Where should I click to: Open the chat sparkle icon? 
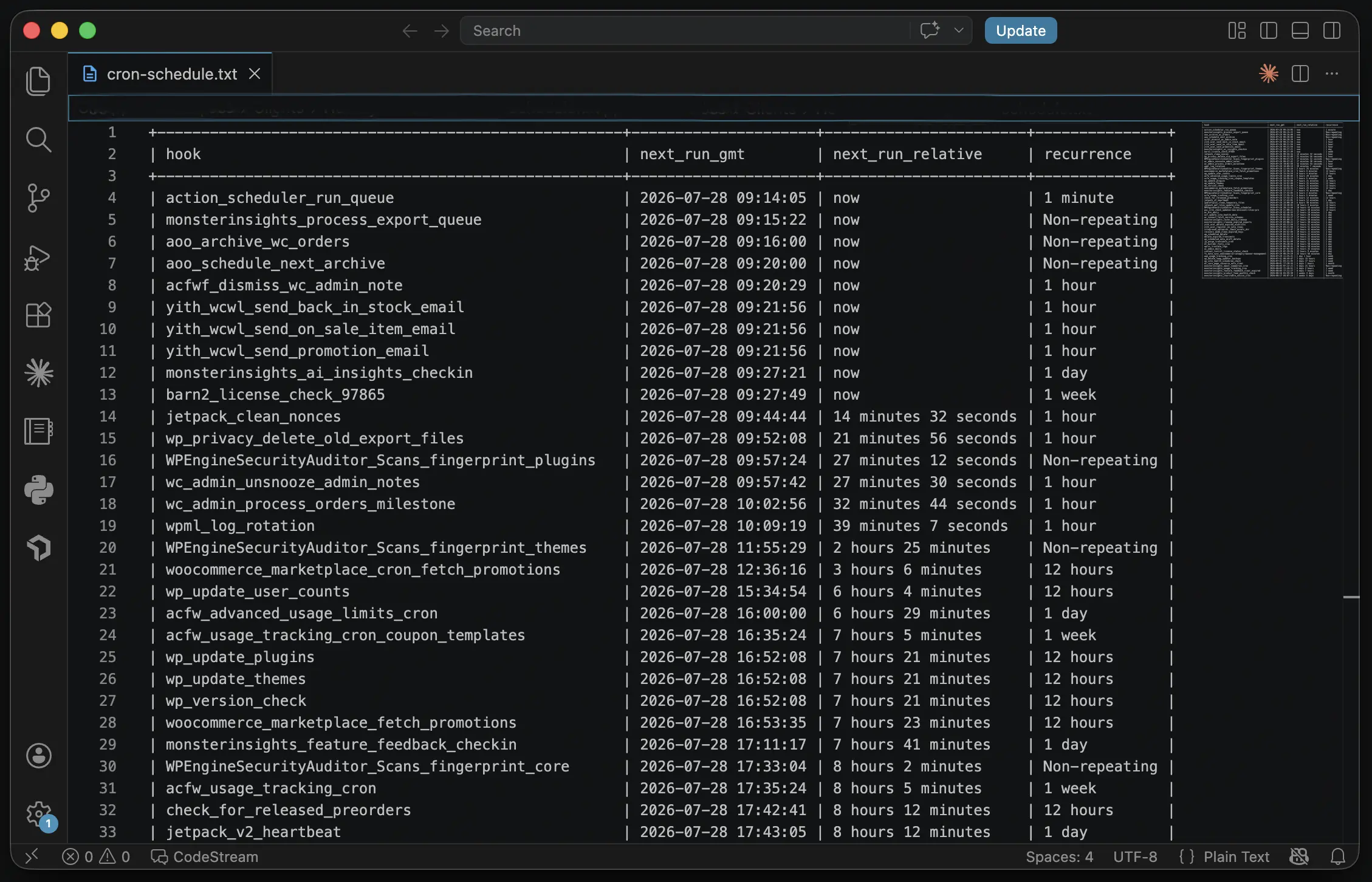coord(930,30)
